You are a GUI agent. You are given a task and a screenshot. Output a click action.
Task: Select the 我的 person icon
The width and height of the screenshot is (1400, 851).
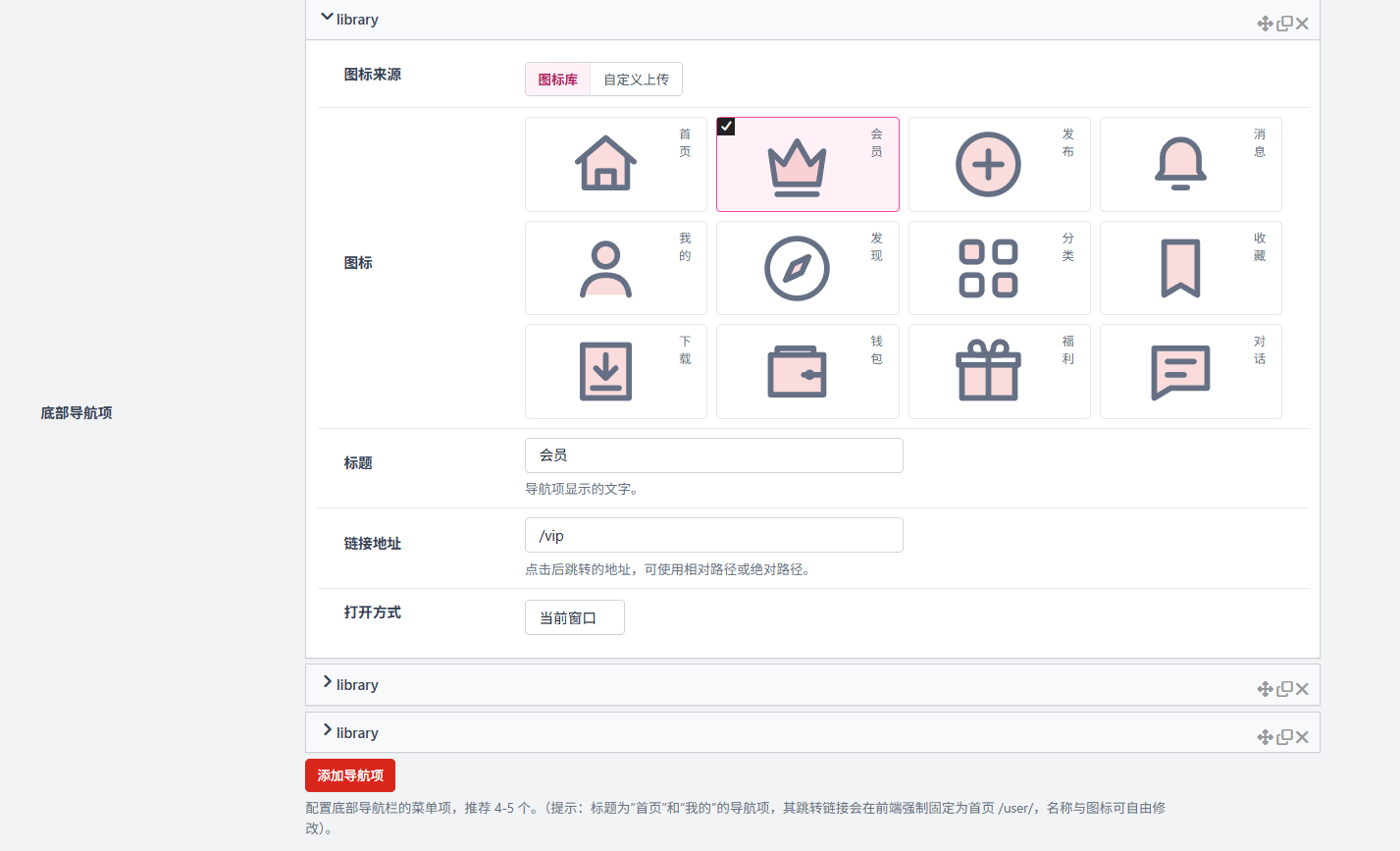pyautogui.click(x=616, y=268)
